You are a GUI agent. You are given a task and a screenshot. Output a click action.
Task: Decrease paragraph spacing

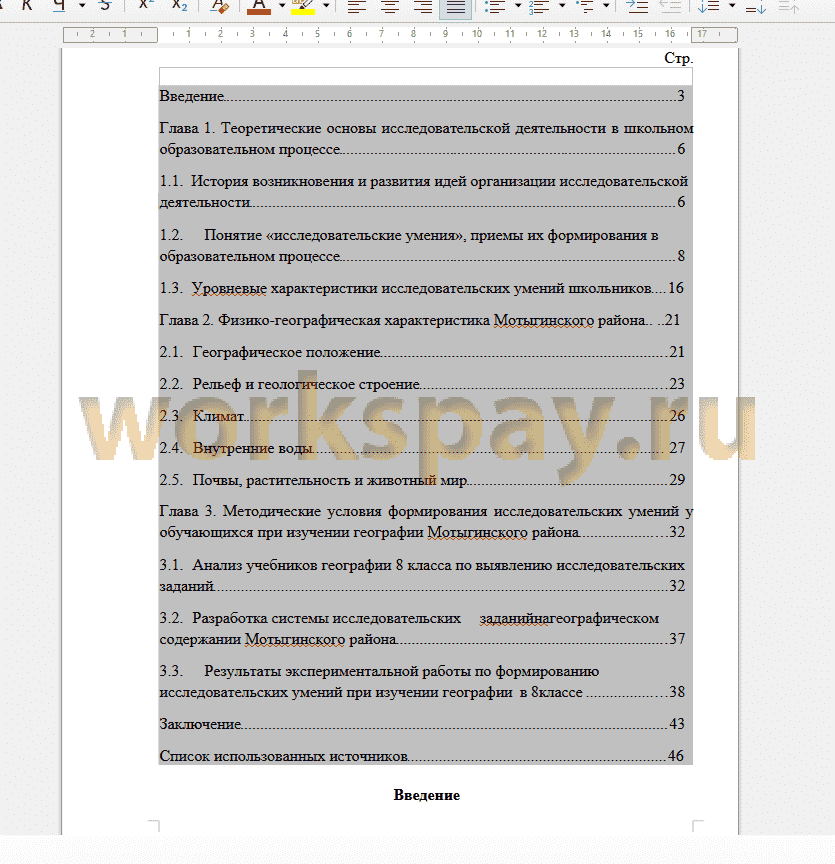(789, 7)
